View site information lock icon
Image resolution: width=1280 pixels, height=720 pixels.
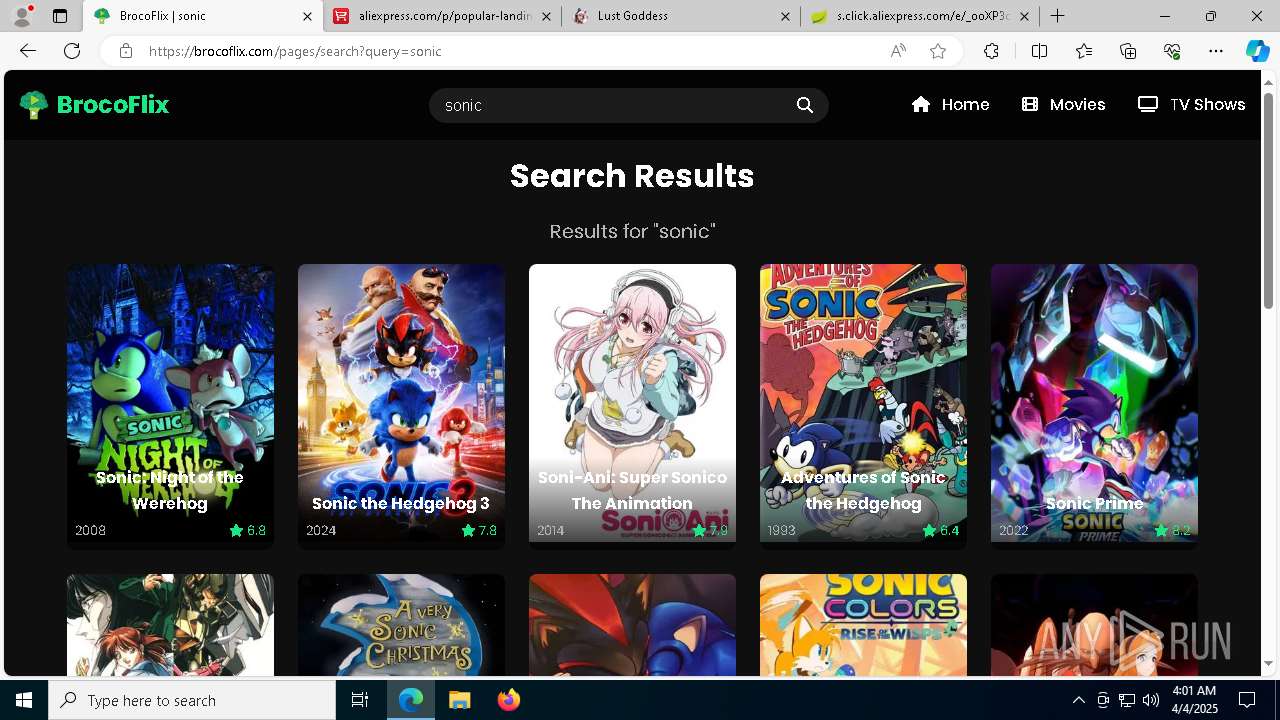(x=125, y=51)
